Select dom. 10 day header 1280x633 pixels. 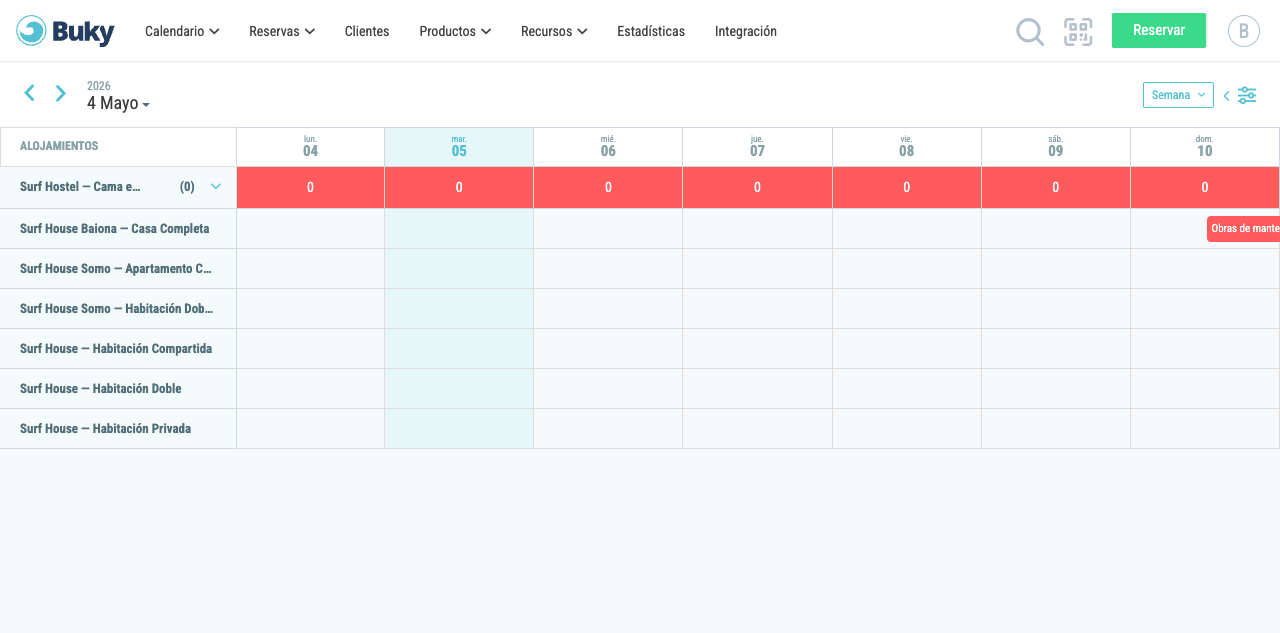coord(1205,147)
